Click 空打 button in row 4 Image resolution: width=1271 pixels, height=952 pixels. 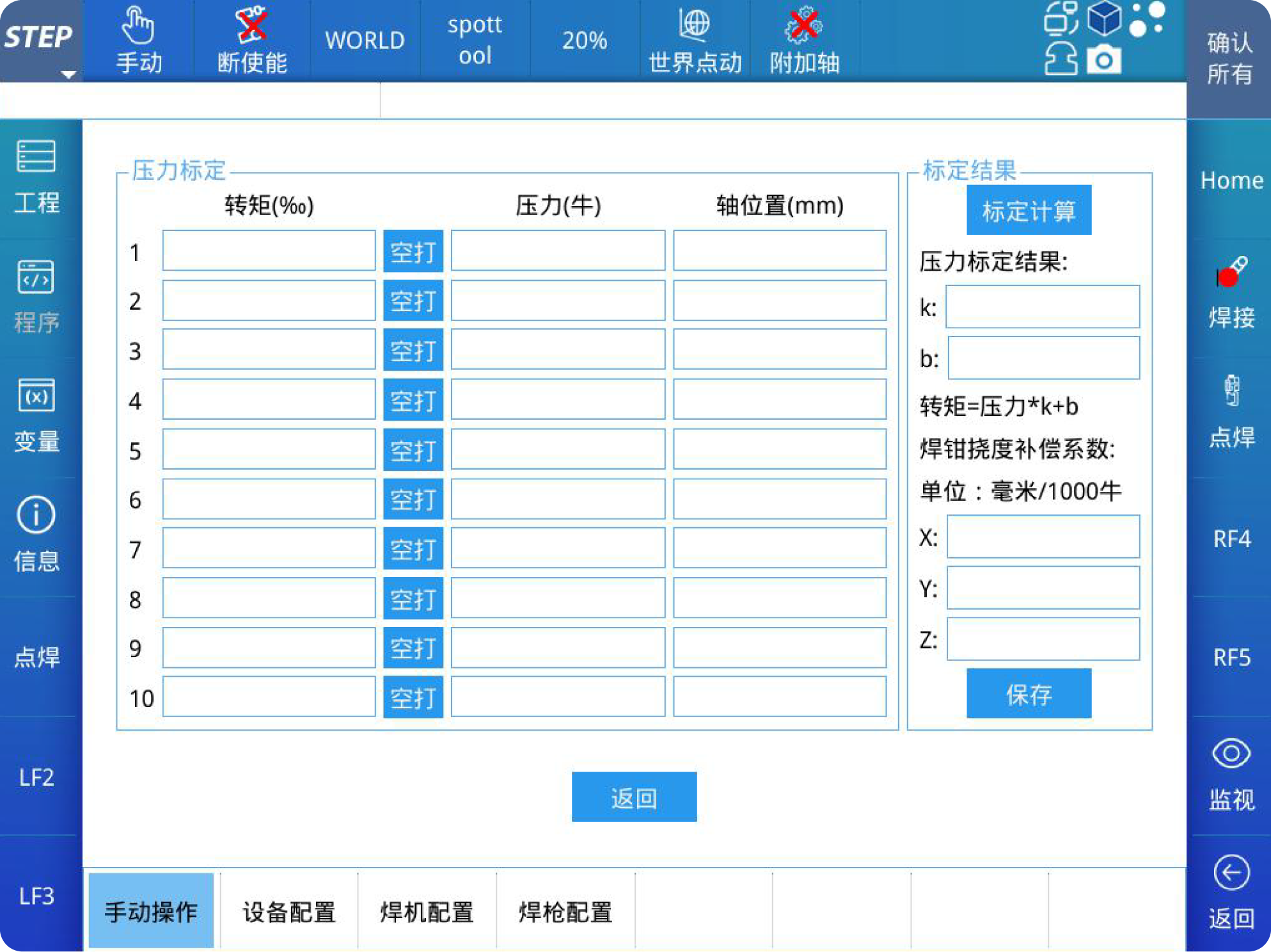coord(413,400)
